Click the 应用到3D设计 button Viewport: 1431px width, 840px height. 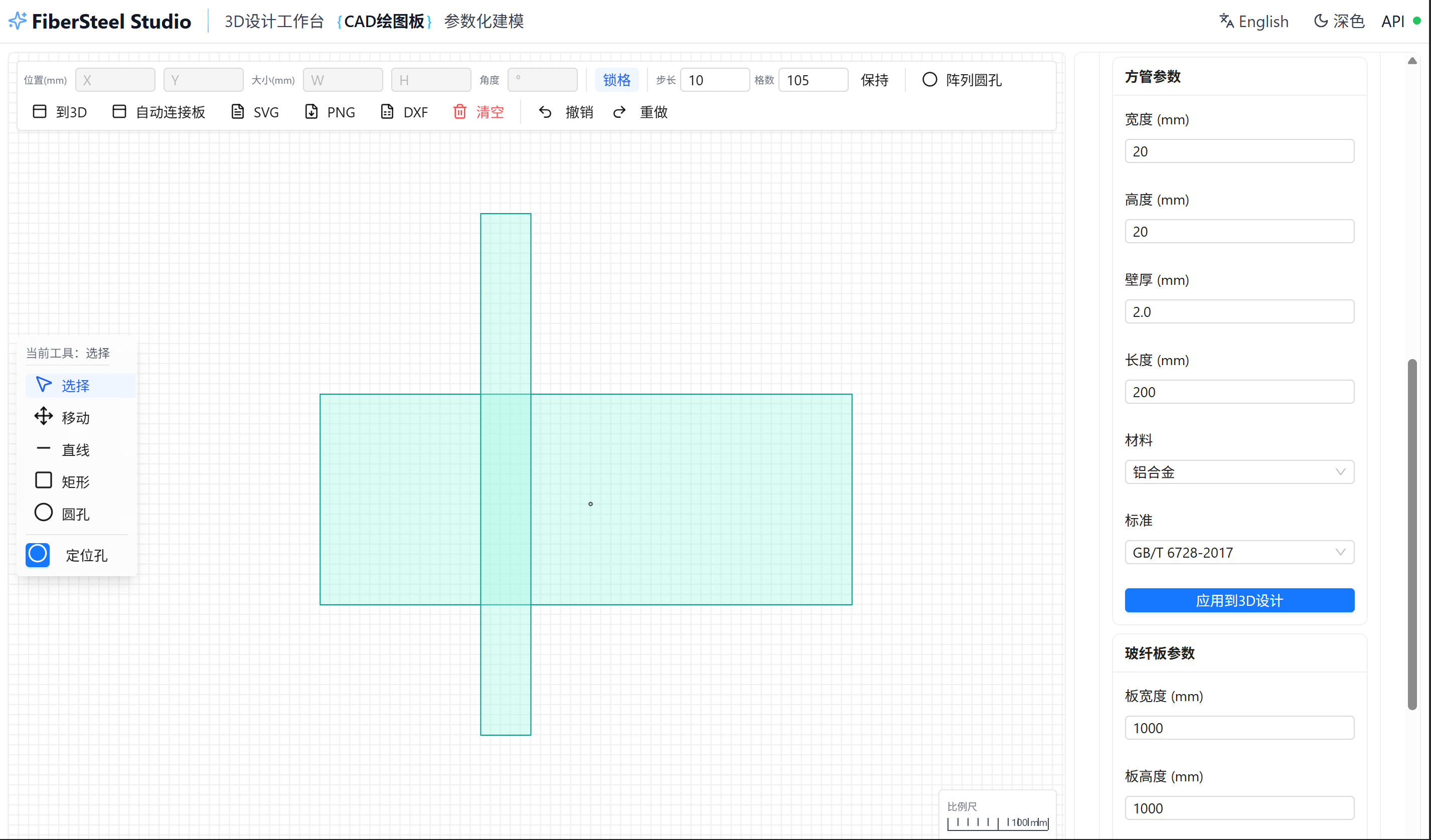click(x=1238, y=600)
